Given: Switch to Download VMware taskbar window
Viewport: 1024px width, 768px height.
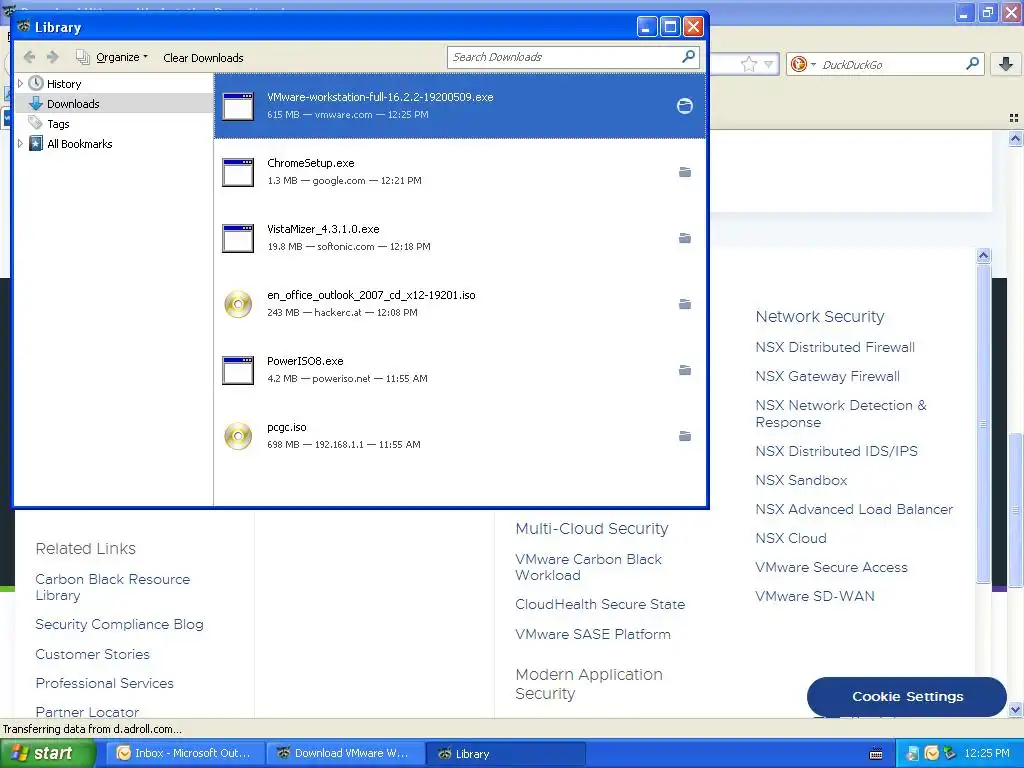Looking at the screenshot, I should pos(346,753).
